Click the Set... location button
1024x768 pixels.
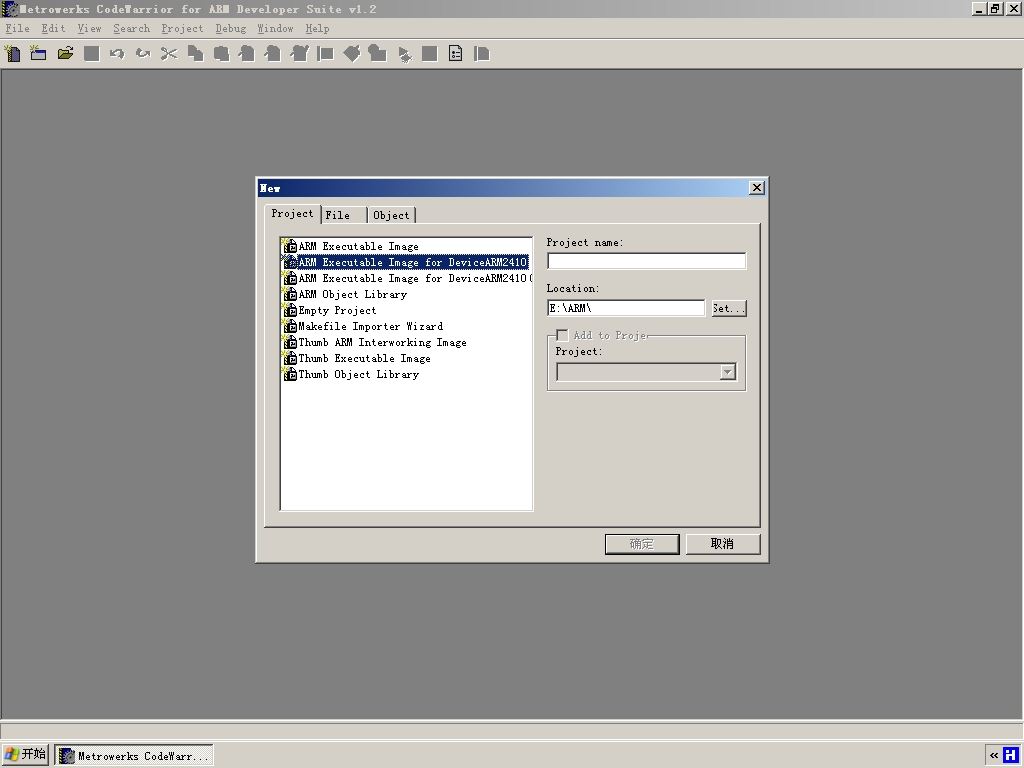pos(729,308)
